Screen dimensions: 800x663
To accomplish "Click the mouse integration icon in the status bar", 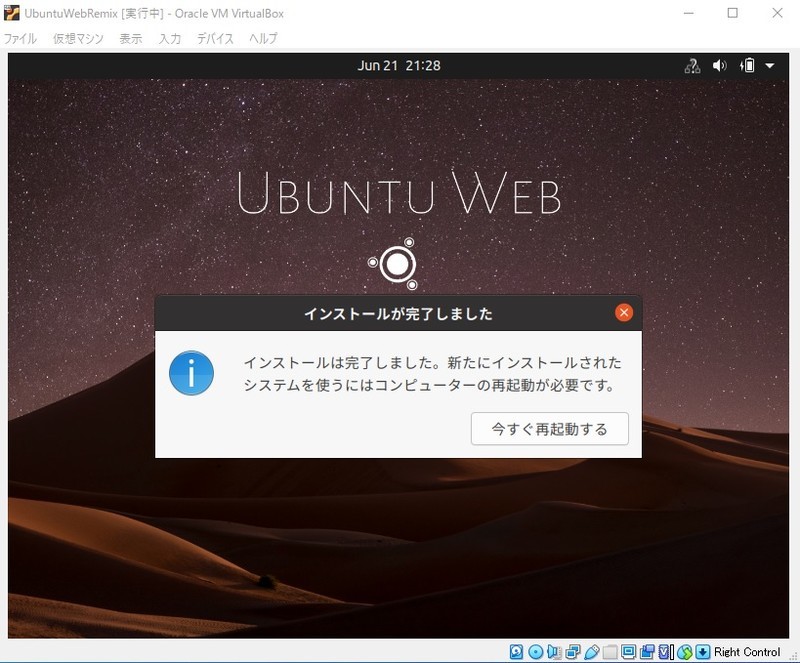I will pyautogui.click(x=685, y=652).
